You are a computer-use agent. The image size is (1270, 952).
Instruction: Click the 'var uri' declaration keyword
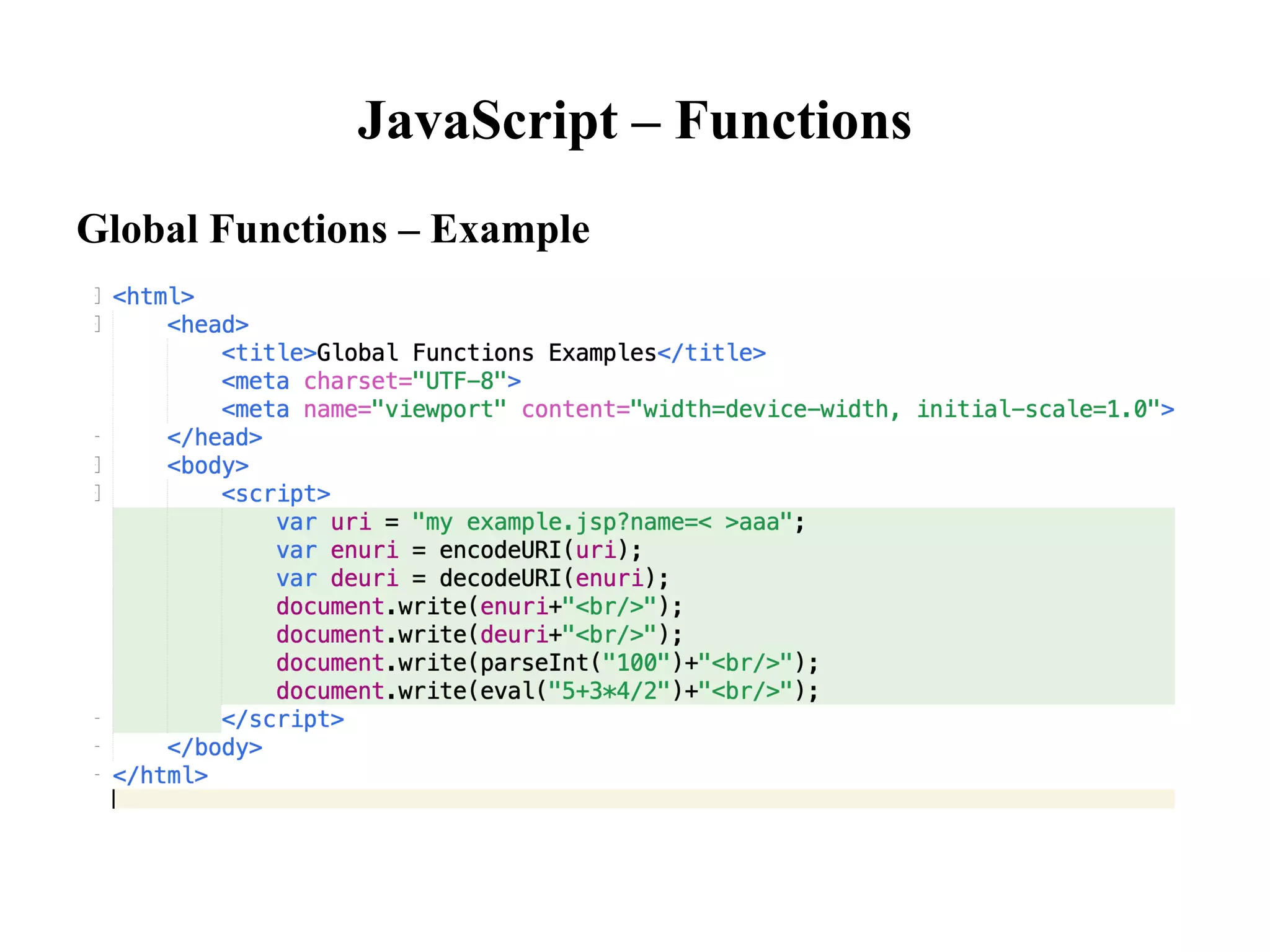pos(296,522)
